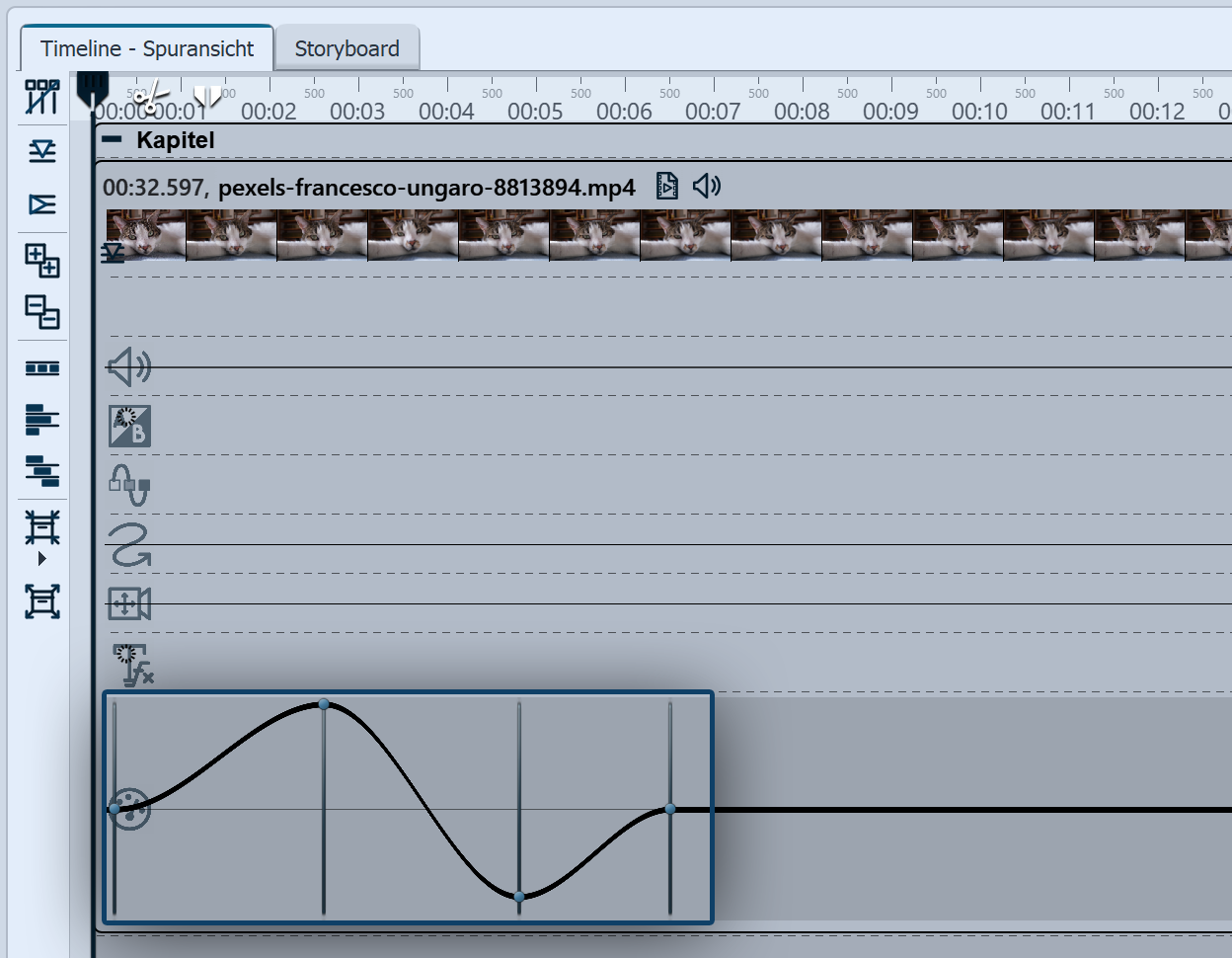This screenshot has height=958, width=1232.
Task: Click the first cat video thumbnail
Action: (146, 235)
